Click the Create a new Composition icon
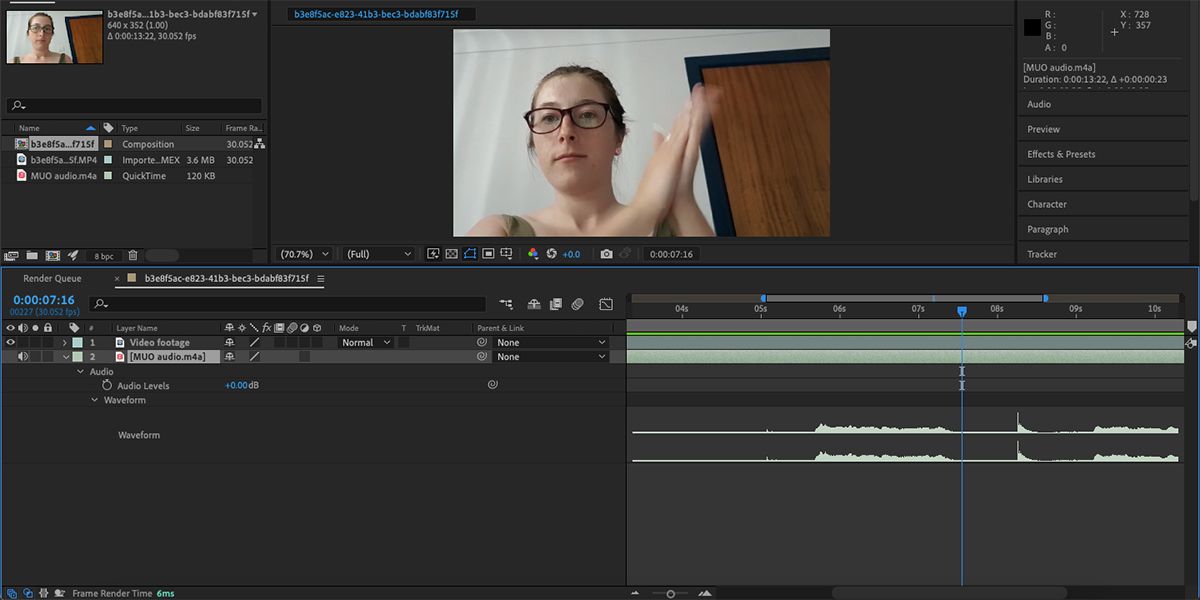The width and height of the screenshot is (1200, 600). [x=55, y=255]
